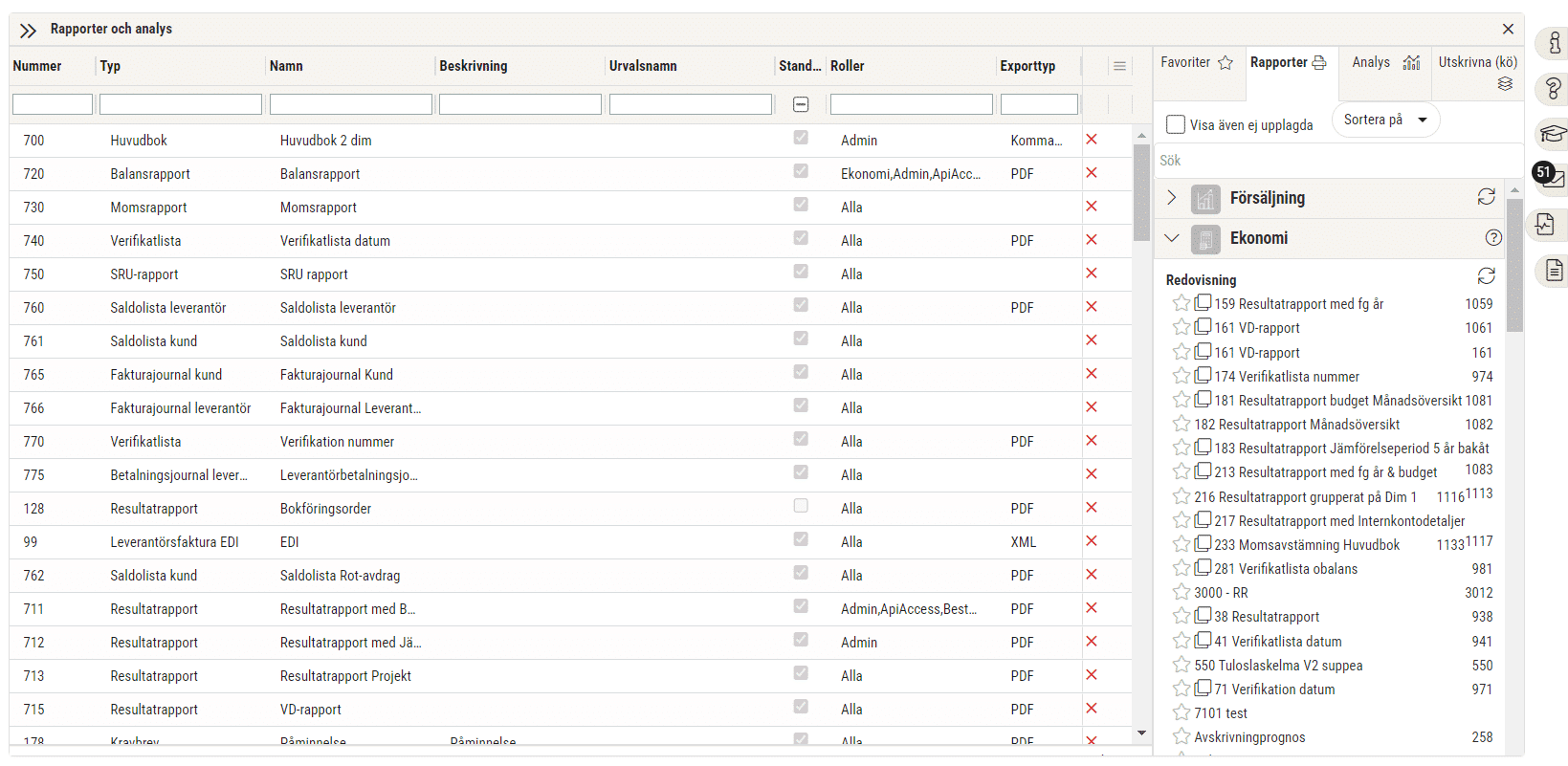Toggle Standard checkbox for Bokföringsorder row

click(x=801, y=506)
